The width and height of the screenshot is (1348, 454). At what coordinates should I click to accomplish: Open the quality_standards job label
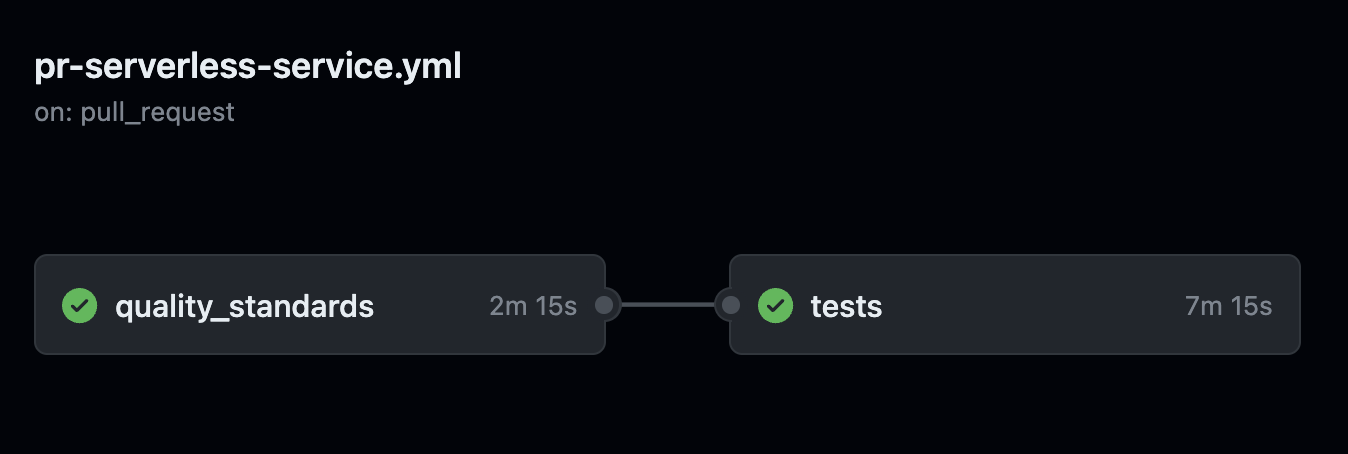point(245,306)
